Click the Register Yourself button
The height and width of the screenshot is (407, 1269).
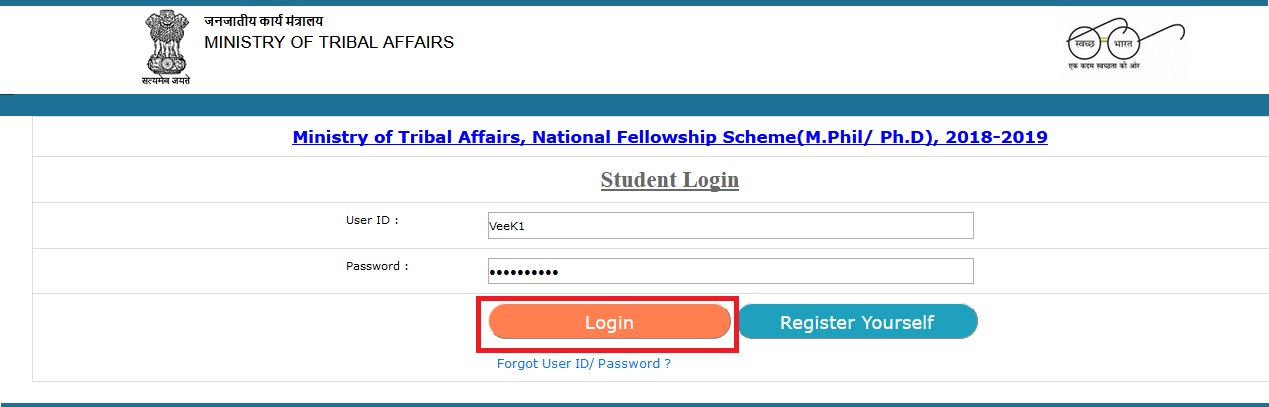(857, 322)
